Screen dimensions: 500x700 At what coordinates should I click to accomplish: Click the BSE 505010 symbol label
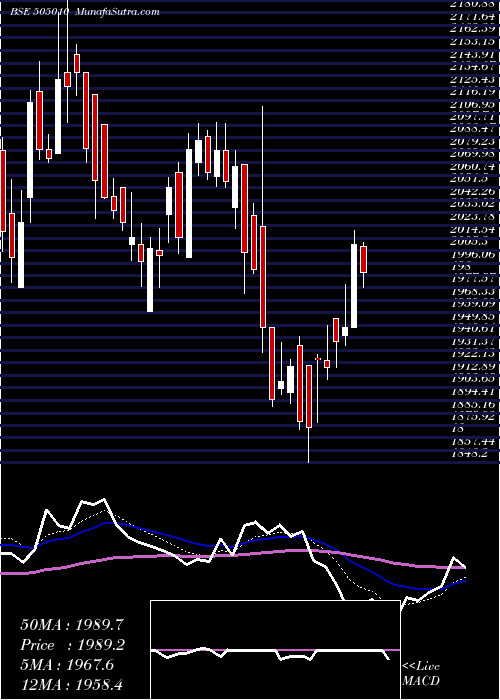point(39,12)
